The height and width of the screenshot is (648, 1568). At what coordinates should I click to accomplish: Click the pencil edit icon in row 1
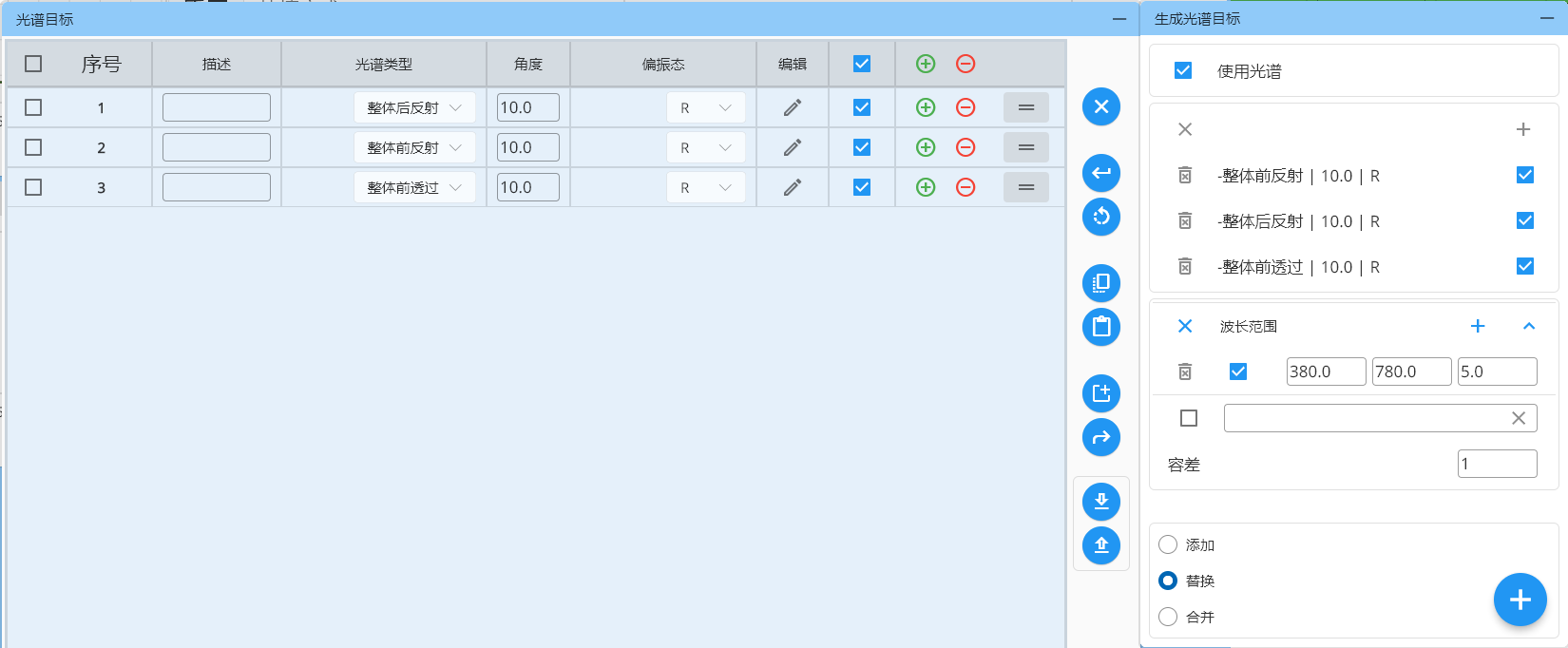[x=792, y=107]
